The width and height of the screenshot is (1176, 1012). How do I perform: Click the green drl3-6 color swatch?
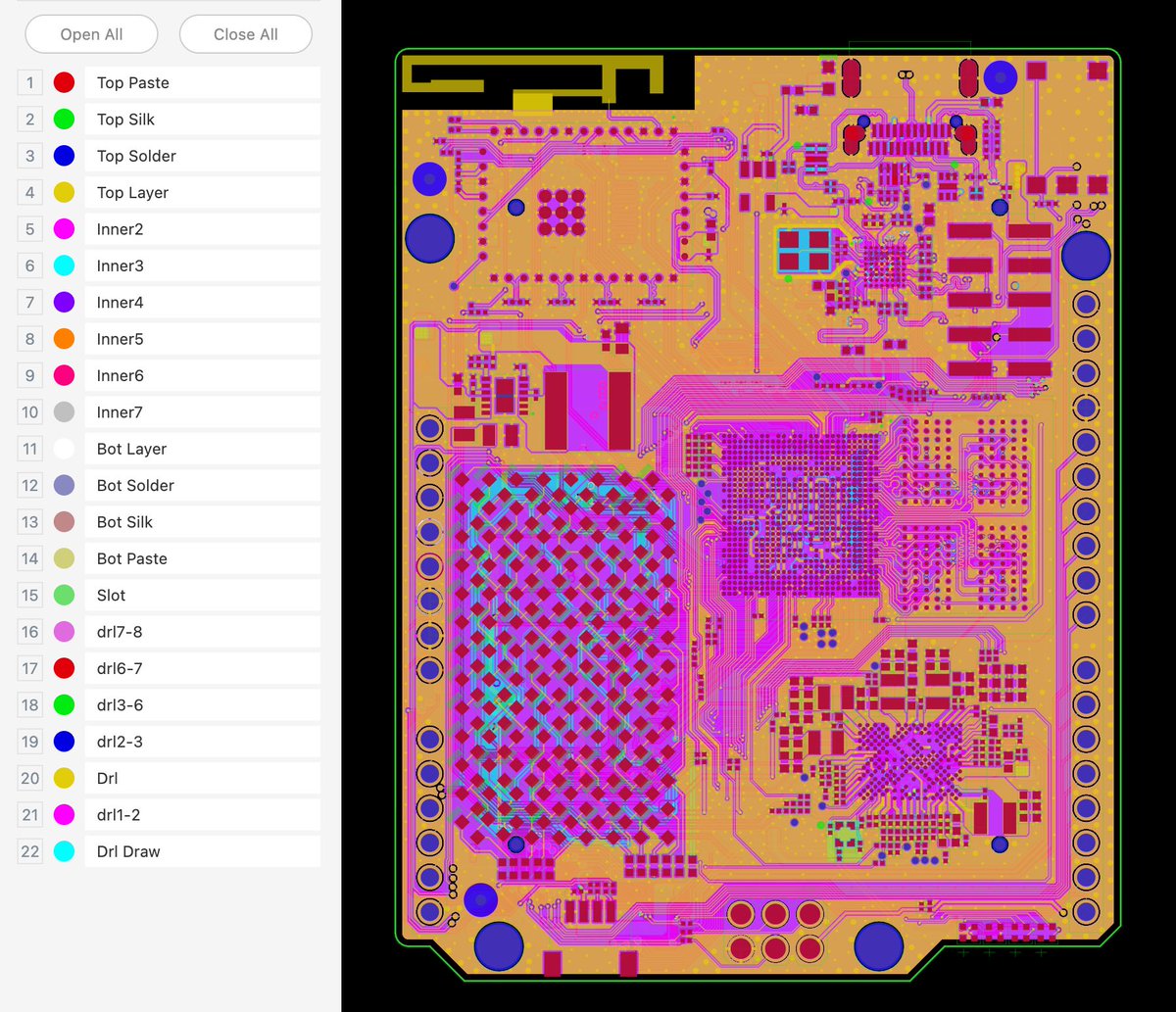point(64,704)
